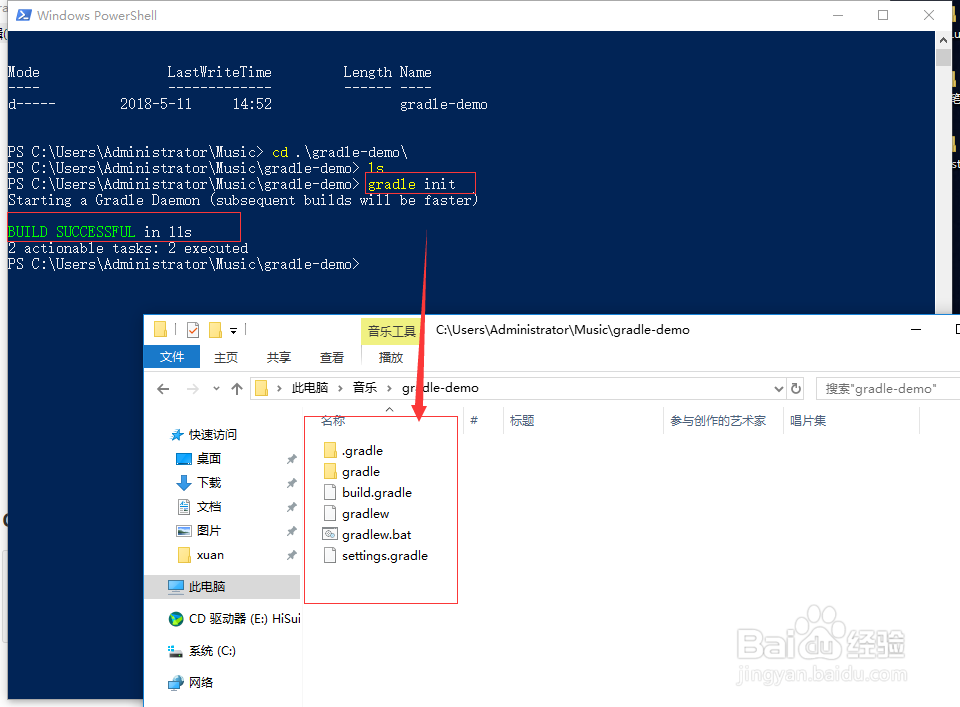Open 桌面 in navigation pane
The image size is (960, 707).
click(x=198, y=458)
